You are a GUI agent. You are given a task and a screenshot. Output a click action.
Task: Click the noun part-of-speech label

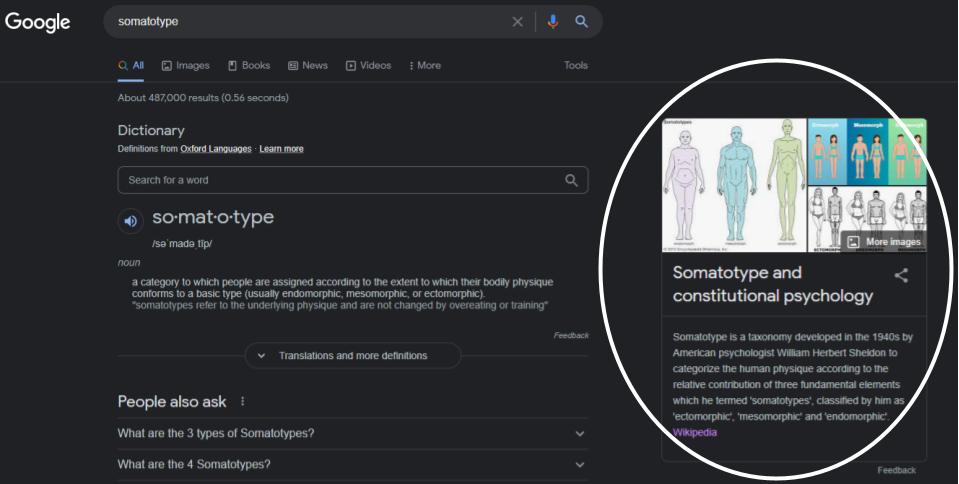[x=129, y=262]
